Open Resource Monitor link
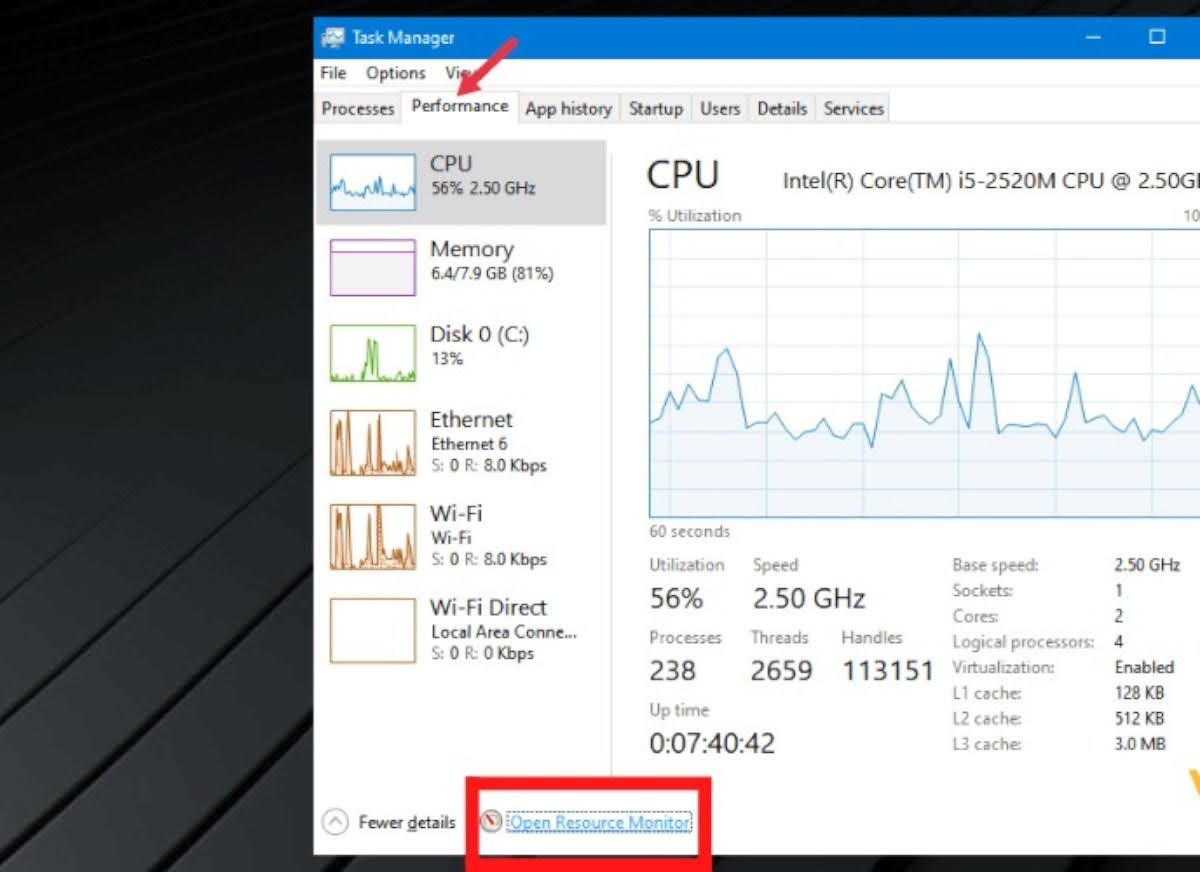The height and width of the screenshot is (872, 1200). (599, 822)
